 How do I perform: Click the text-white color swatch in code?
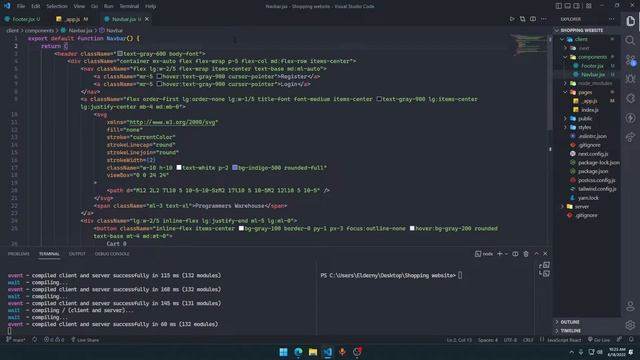click(179, 167)
